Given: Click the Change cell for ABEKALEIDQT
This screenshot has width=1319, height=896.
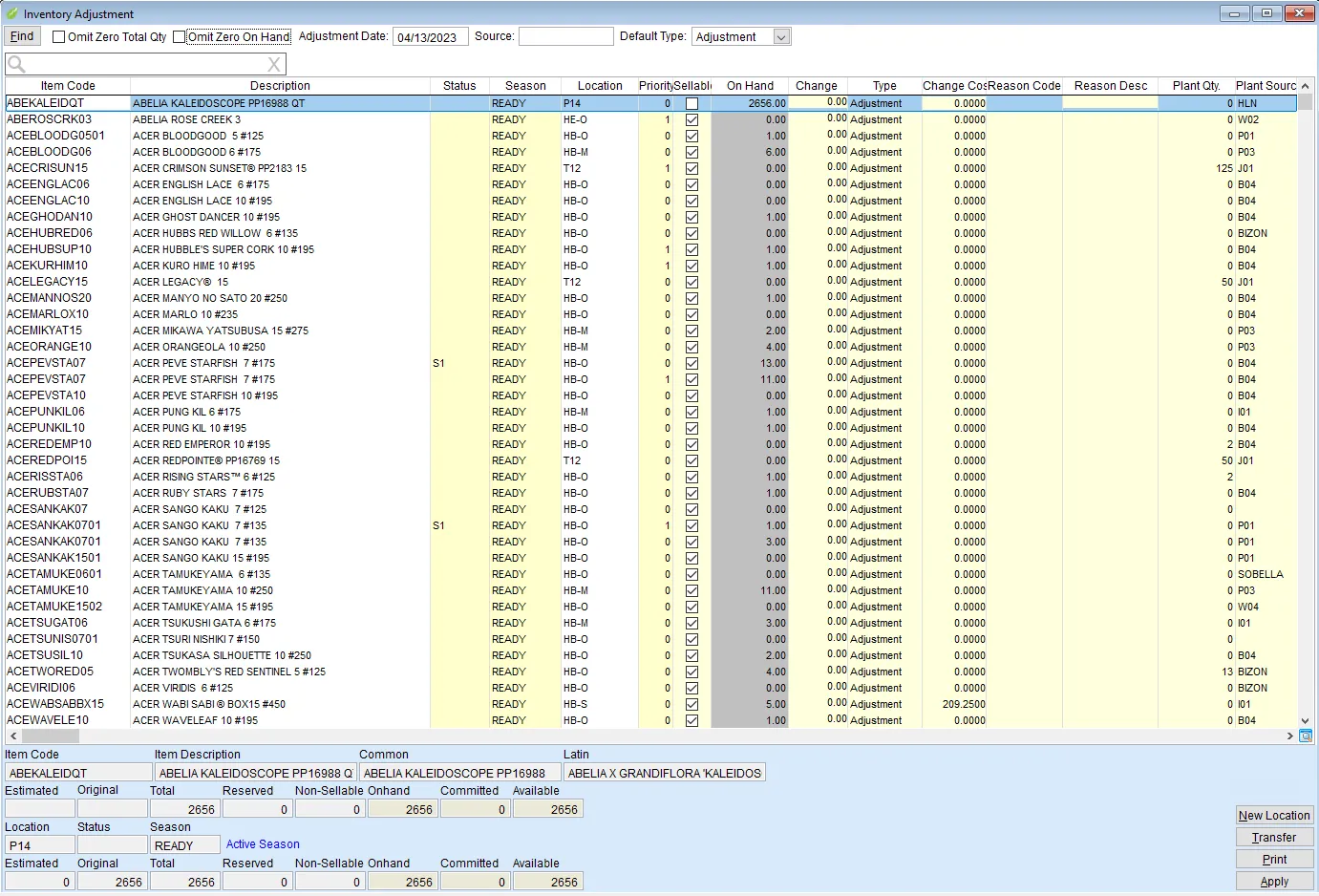Looking at the screenshot, I should 818,102.
